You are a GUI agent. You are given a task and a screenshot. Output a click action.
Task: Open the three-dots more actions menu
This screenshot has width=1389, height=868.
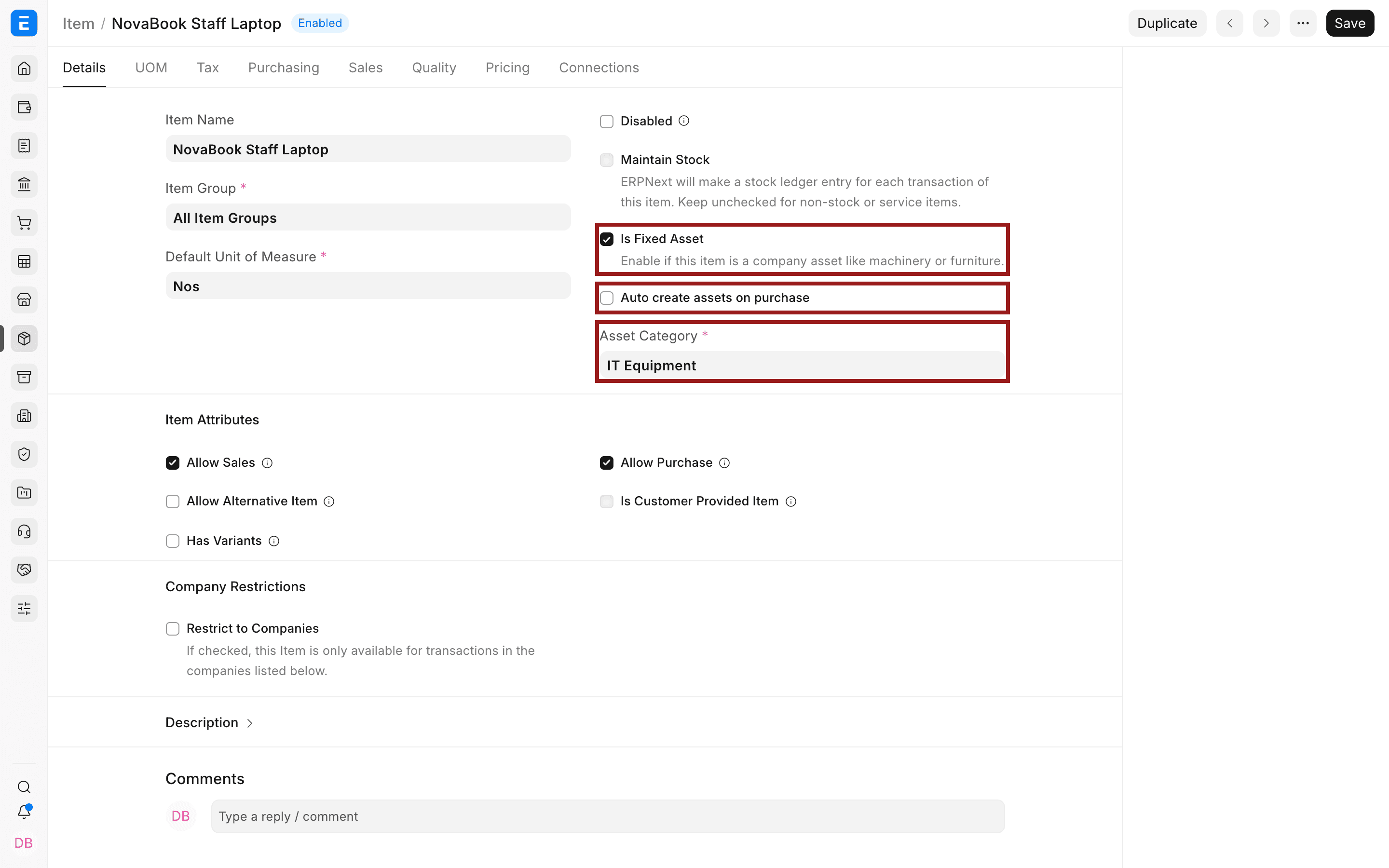[1303, 23]
